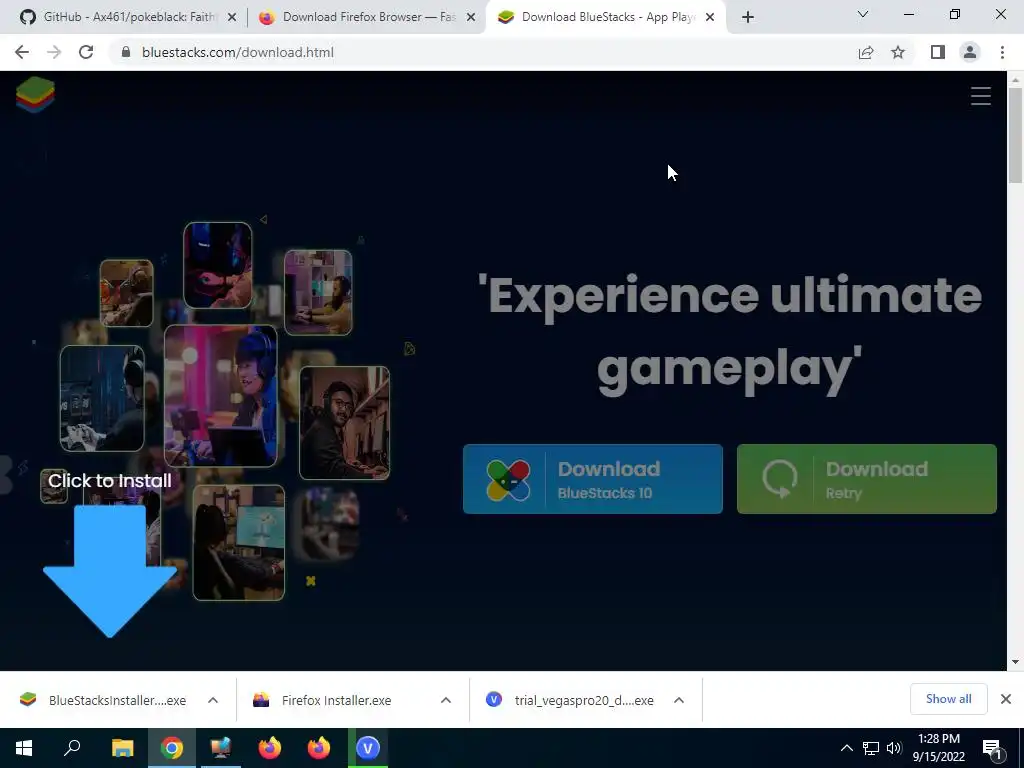The height and width of the screenshot is (768, 1024).
Task: Close the Download BlueStacks tab
Action: point(710,18)
